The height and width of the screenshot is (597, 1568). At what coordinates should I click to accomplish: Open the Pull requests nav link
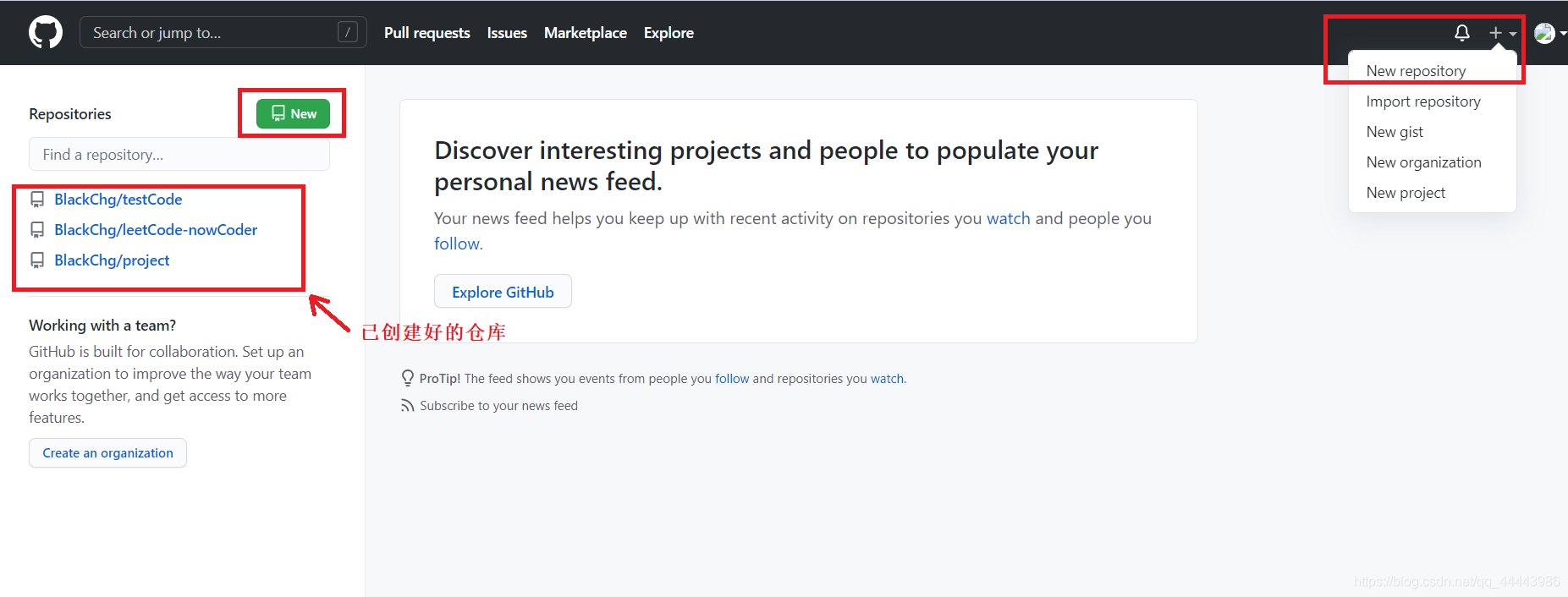click(426, 33)
